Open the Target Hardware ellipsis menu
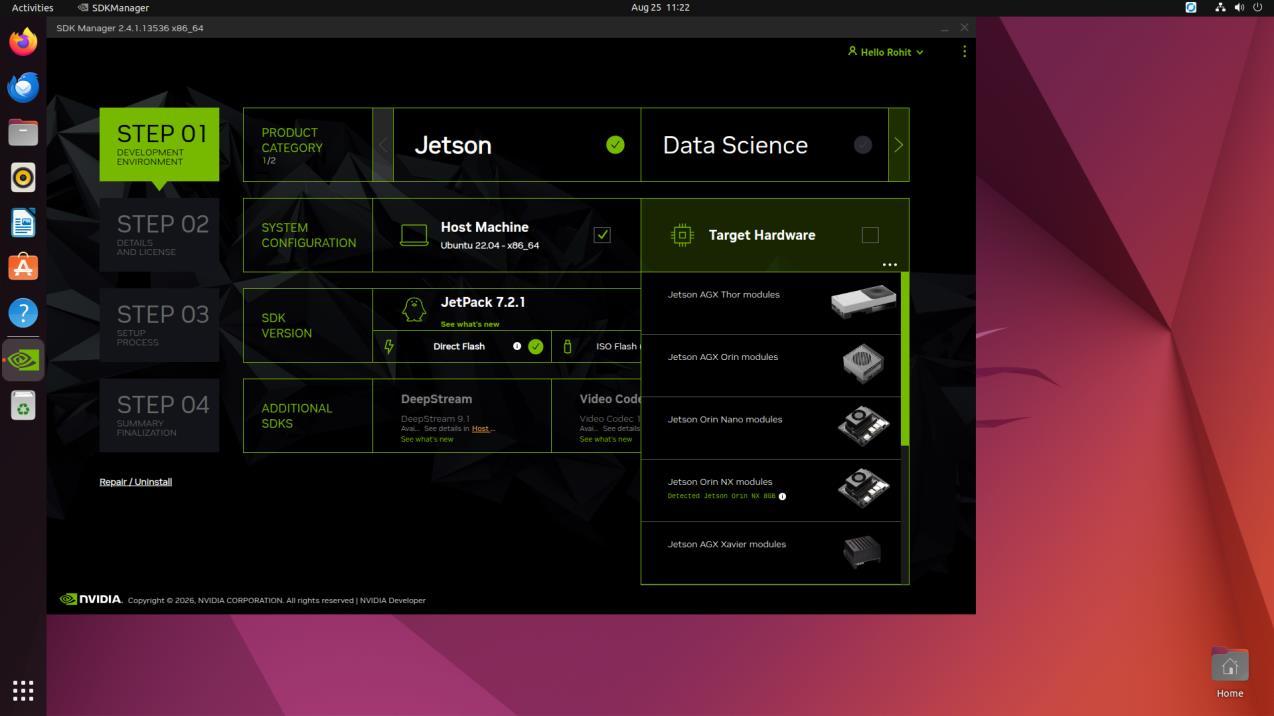Viewport: 1274px width, 716px height. click(x=889, y=265)
